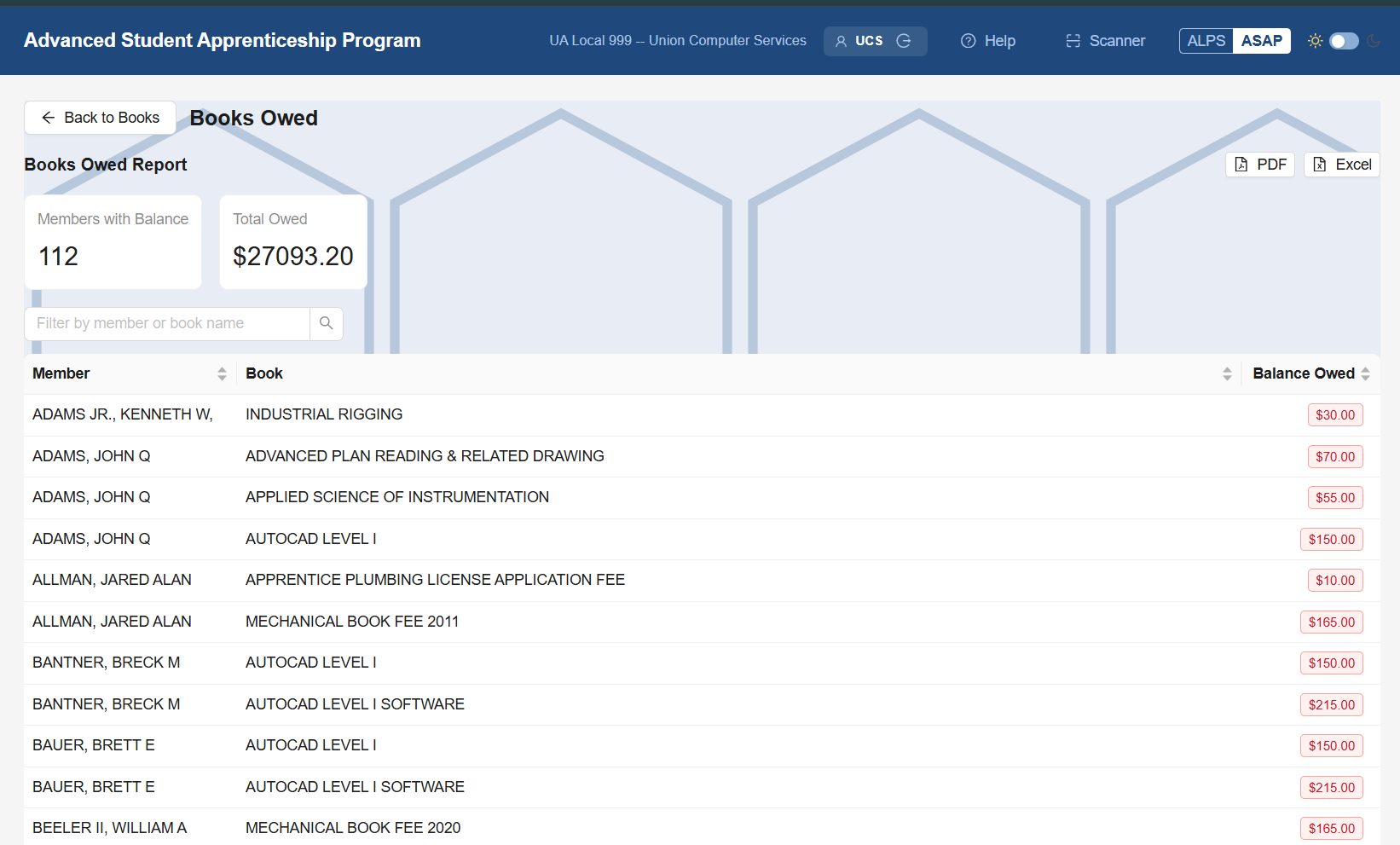Select ADVANCED PLAN READING & RELATED DRAWING
The image size is (1400, 845).
pos(425,456)
